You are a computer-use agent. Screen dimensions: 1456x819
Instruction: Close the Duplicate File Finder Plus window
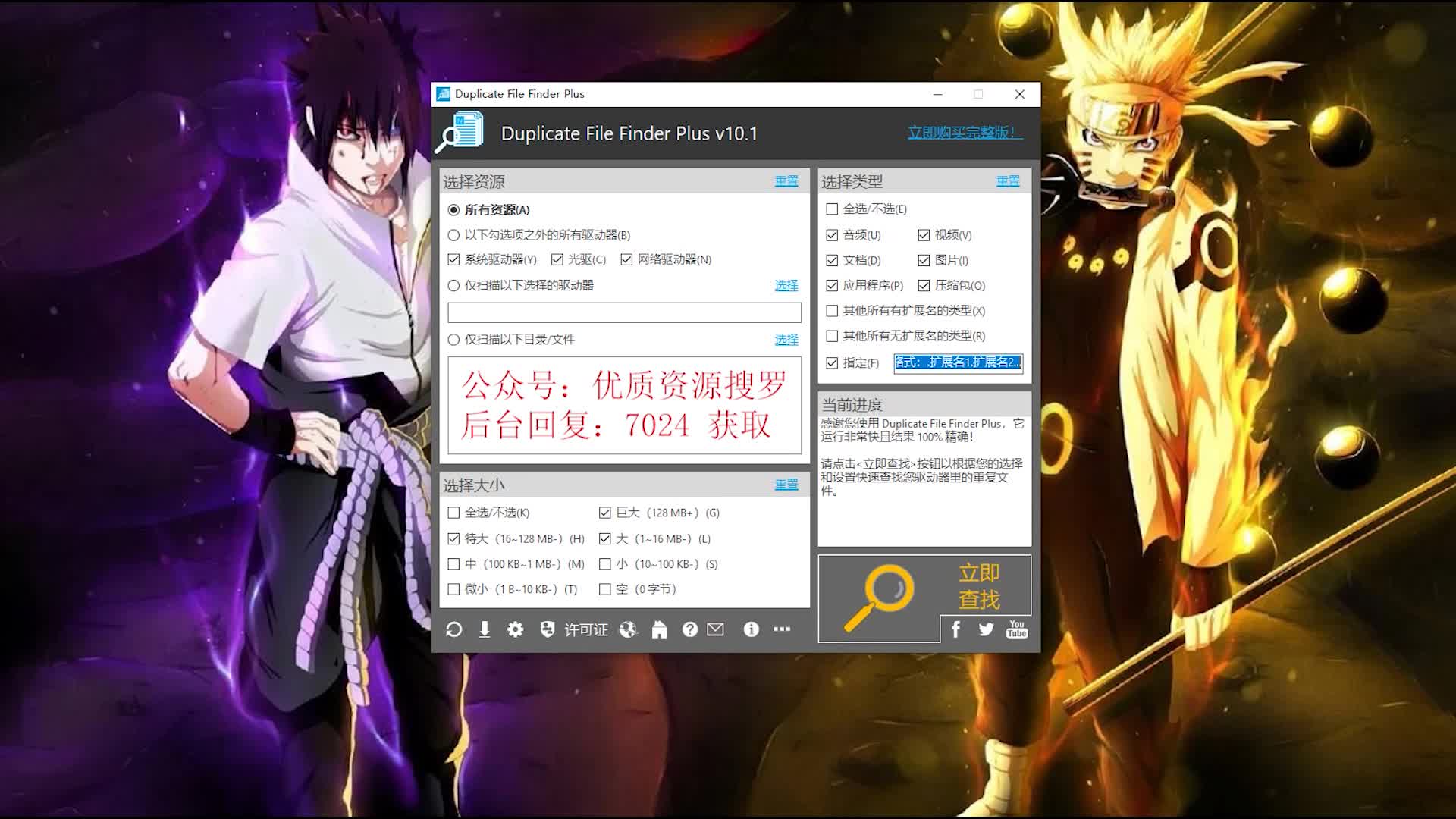point(1020,94)
